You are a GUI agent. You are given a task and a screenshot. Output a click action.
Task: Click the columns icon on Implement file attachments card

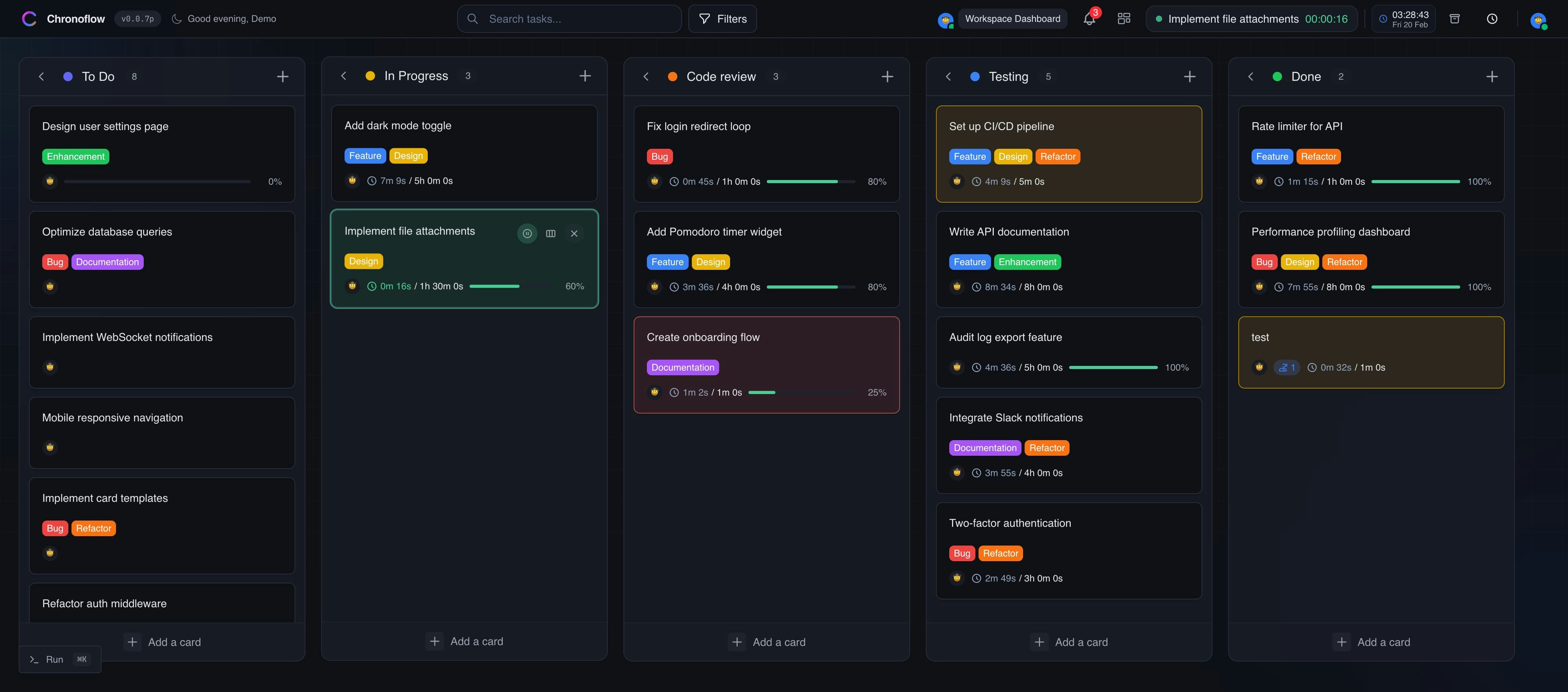[x=550, y=233]
